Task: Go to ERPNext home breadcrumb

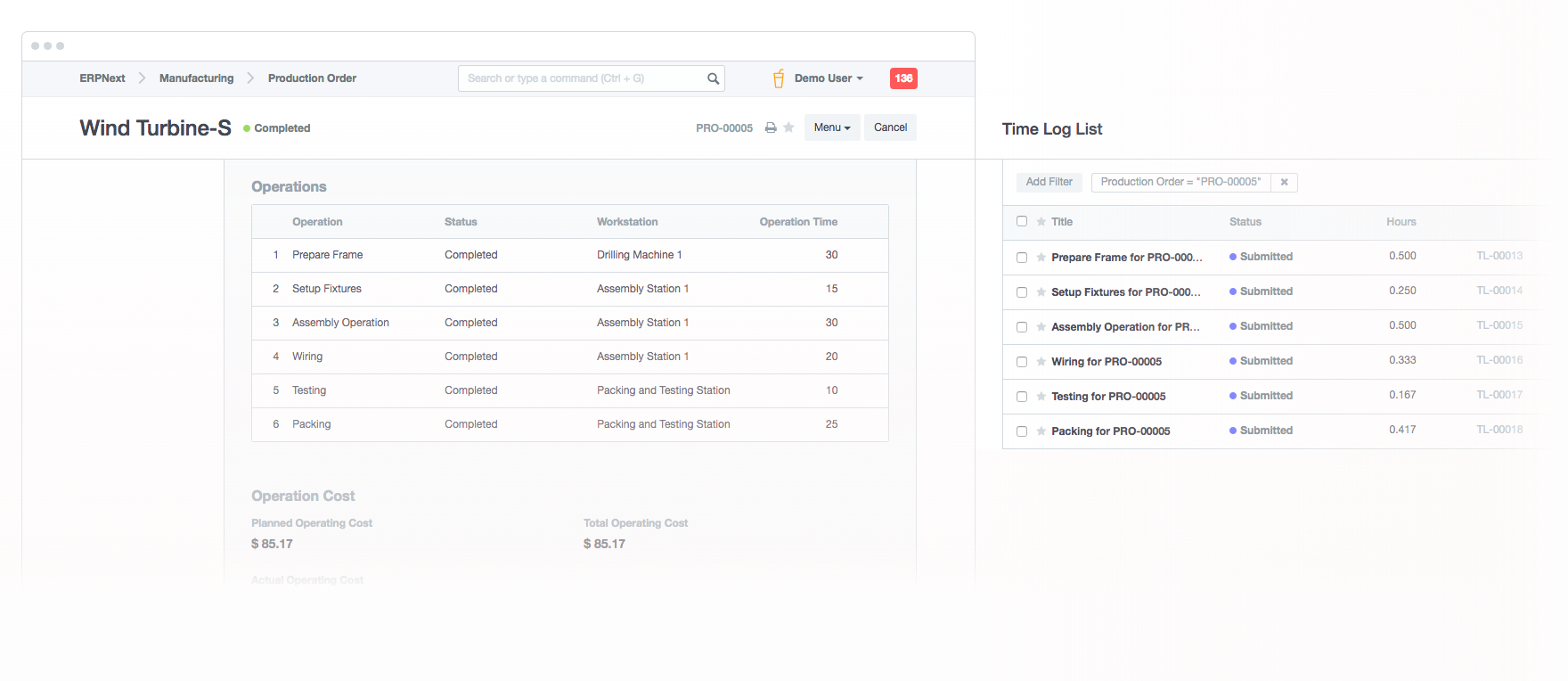Action: pos(102,78)
